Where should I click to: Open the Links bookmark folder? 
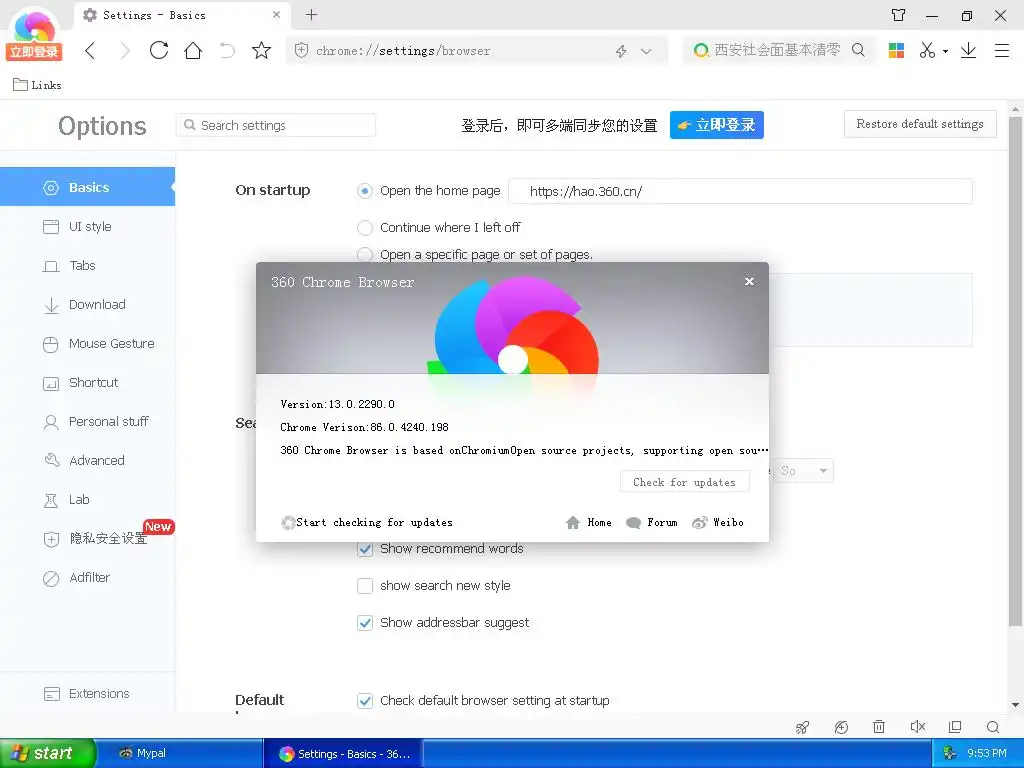(x=37, y=85)
